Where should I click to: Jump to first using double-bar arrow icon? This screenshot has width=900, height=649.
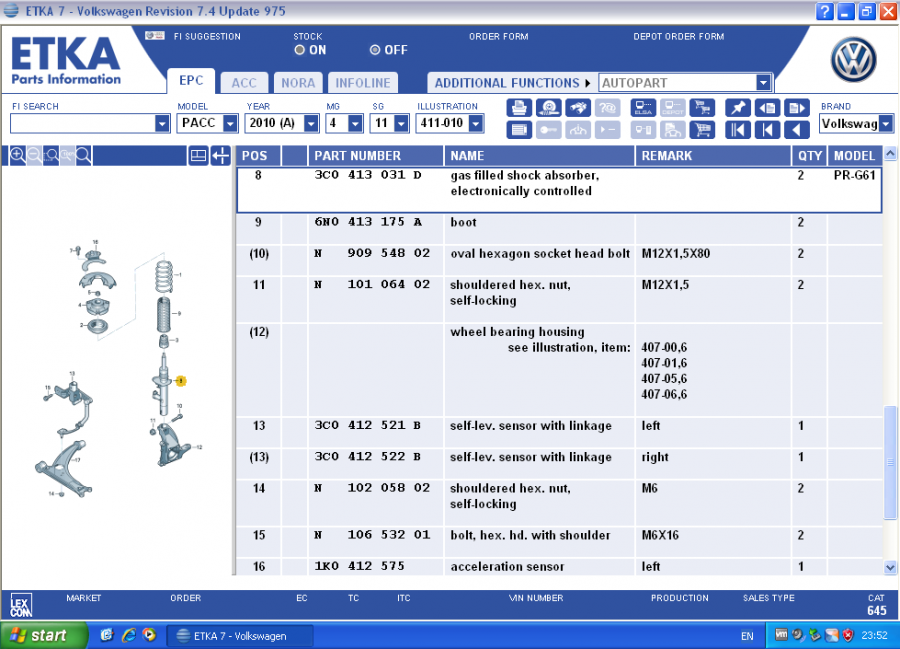click(738, 129)
